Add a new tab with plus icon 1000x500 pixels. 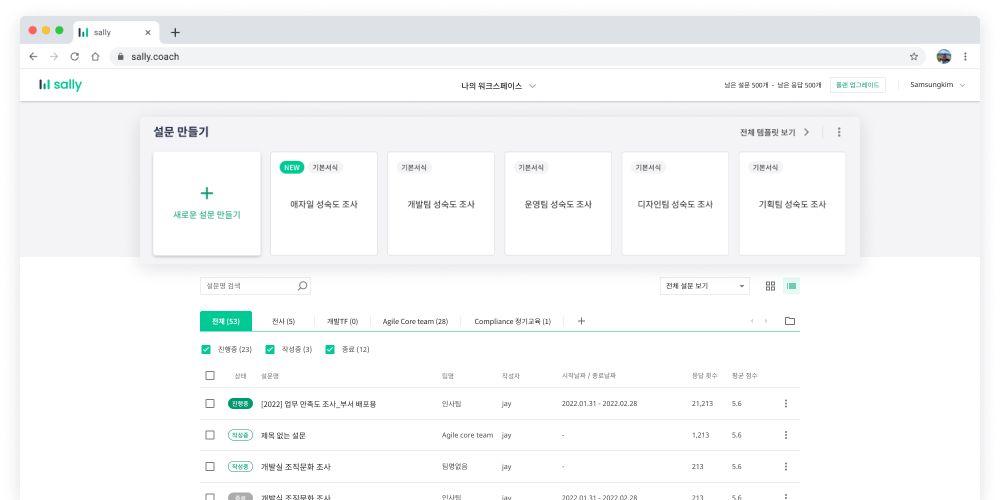pos(581,321)
